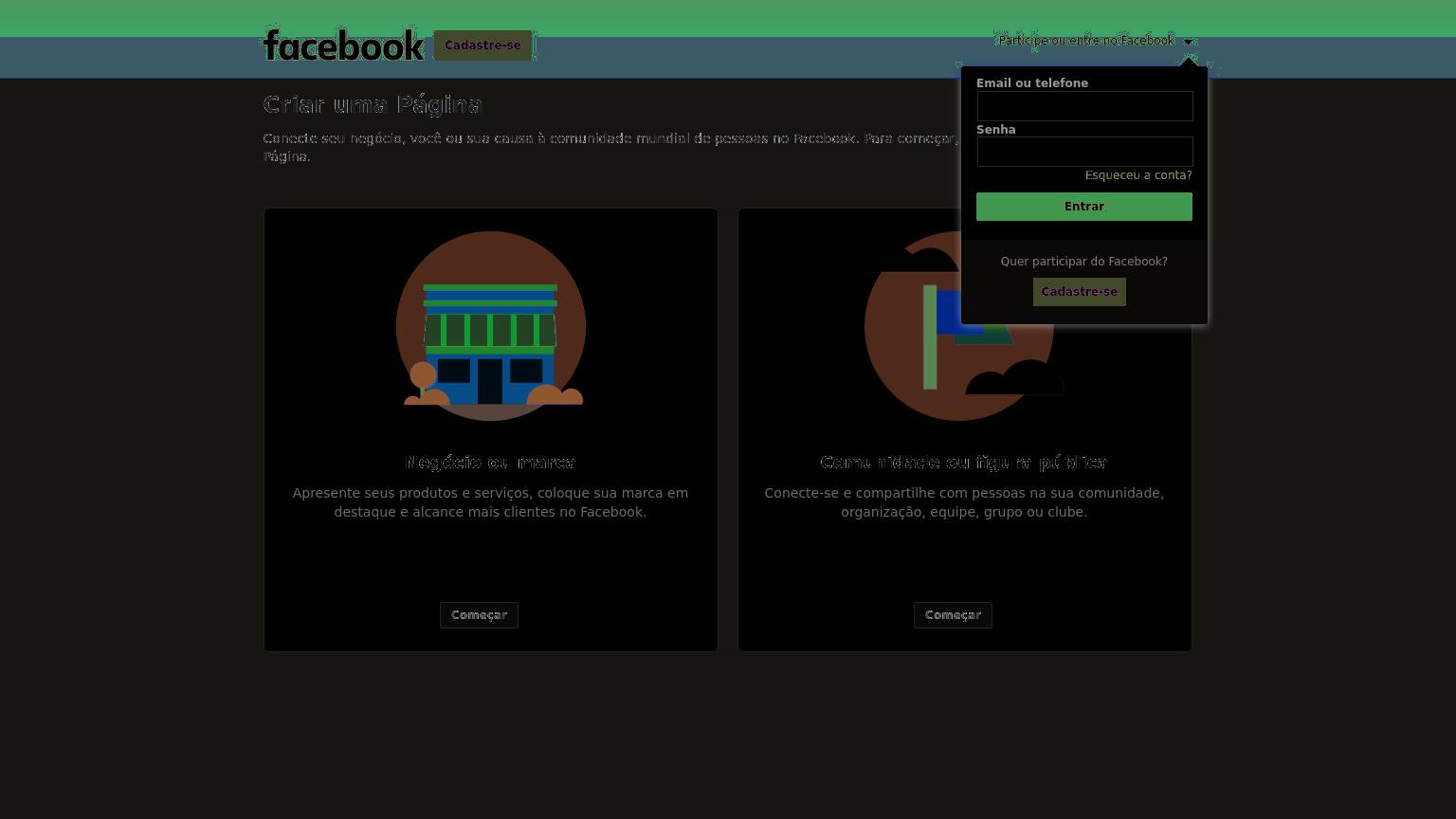
Task: Click the 'Criar uma Página' title
Action: click(x=373, y=104)
